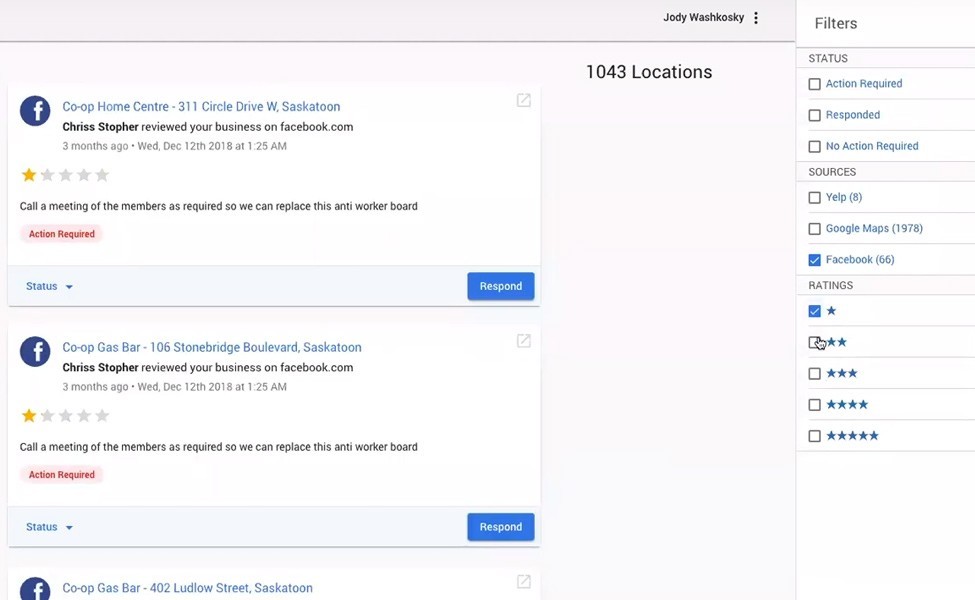Click the Filters panel title
975x600 pixels.
836,23
